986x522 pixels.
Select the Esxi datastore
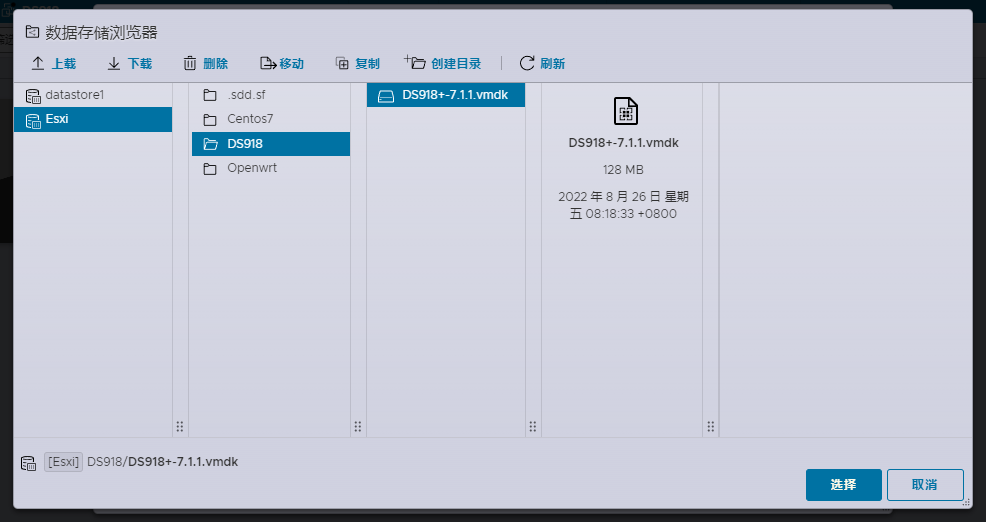tap(57, 119)
